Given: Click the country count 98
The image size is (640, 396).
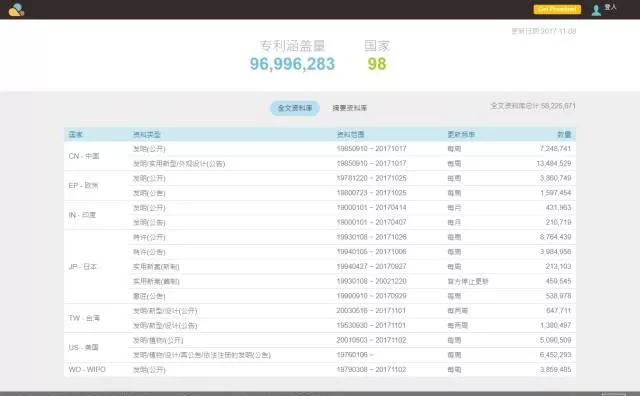Looking at the screenshot, I should tap(377, 64).
